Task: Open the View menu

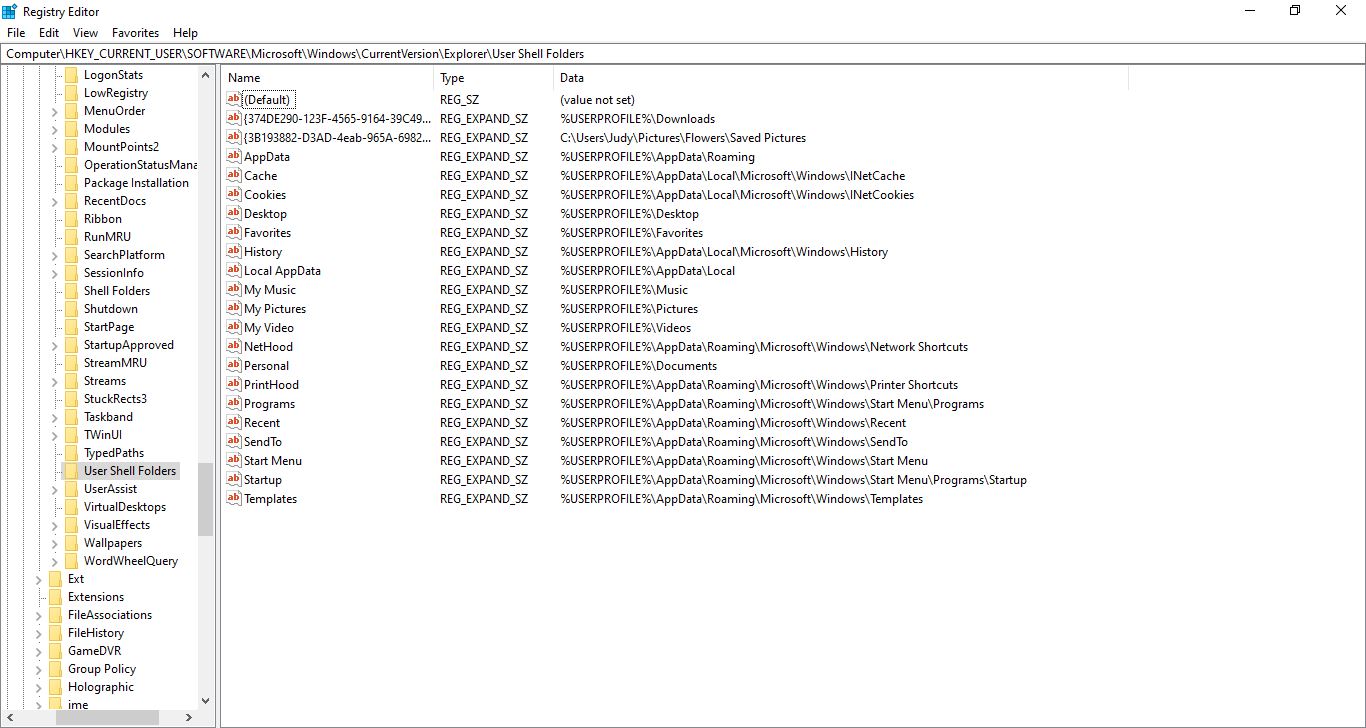Action: pyautogui.click(x=85, y=32)
